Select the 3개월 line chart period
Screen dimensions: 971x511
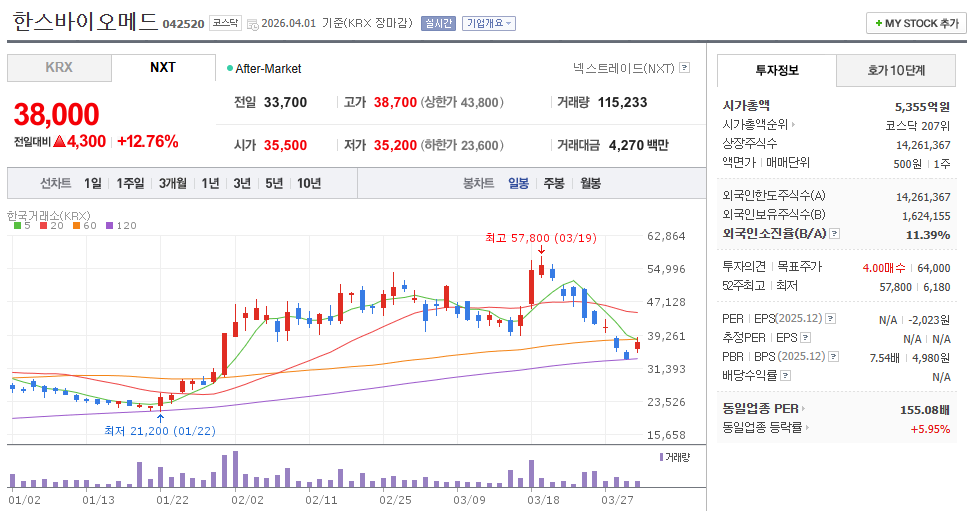coord(173,183)
